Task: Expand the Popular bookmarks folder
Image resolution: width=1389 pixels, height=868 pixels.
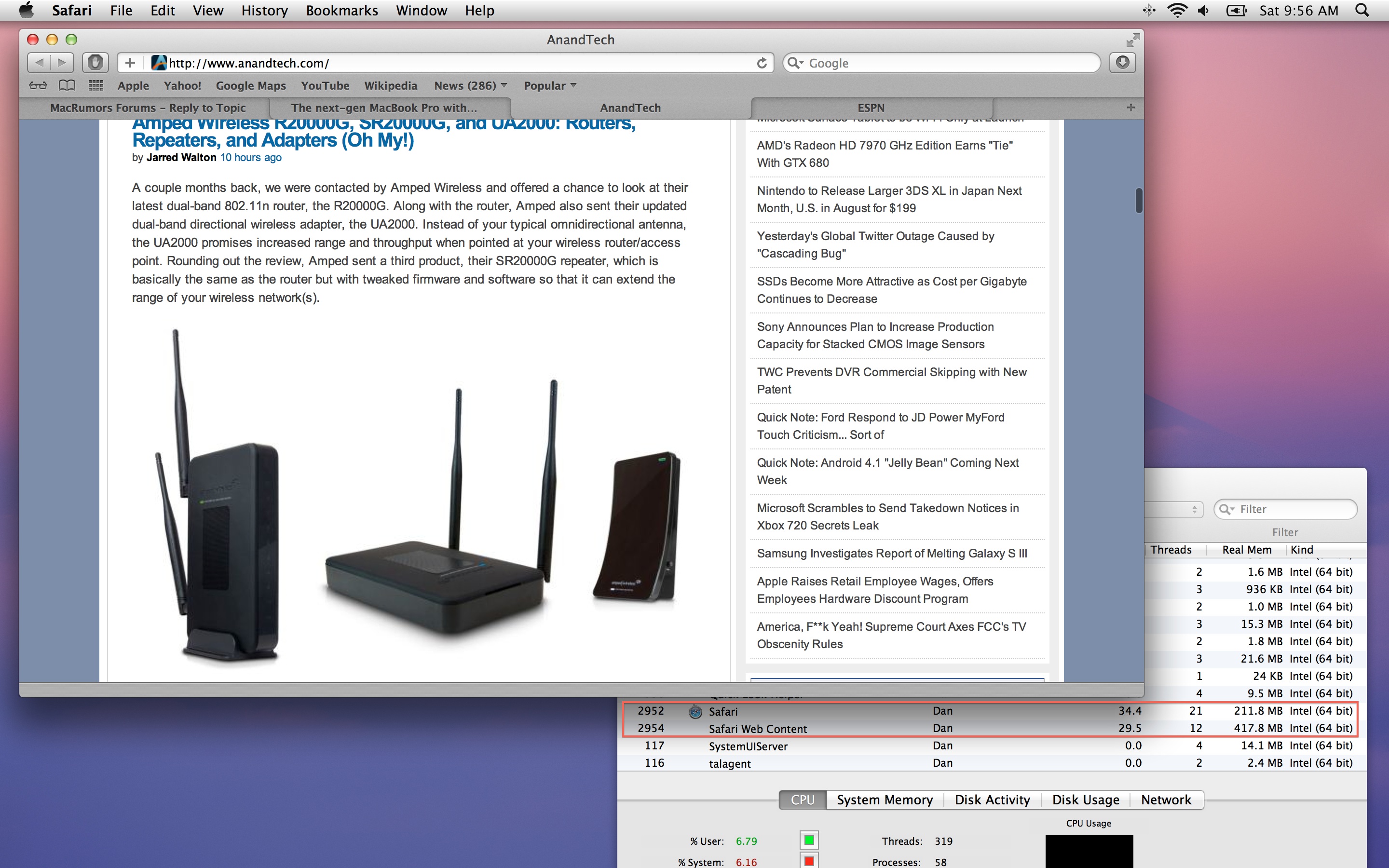Action: pos(550,85)
